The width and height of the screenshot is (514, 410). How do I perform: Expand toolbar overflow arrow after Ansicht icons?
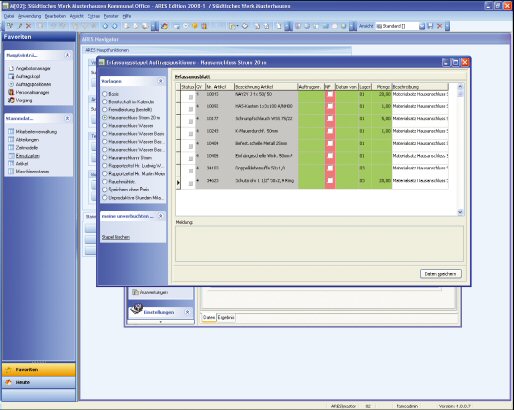point(447,26)
